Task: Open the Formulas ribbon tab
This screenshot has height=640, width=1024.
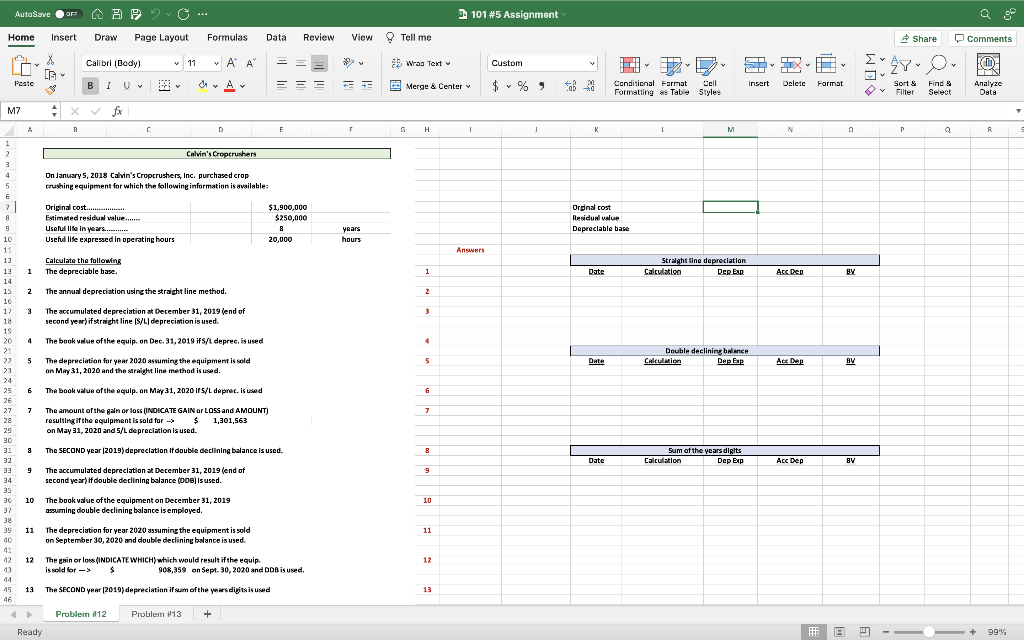Action: click(x=227, y=36)
